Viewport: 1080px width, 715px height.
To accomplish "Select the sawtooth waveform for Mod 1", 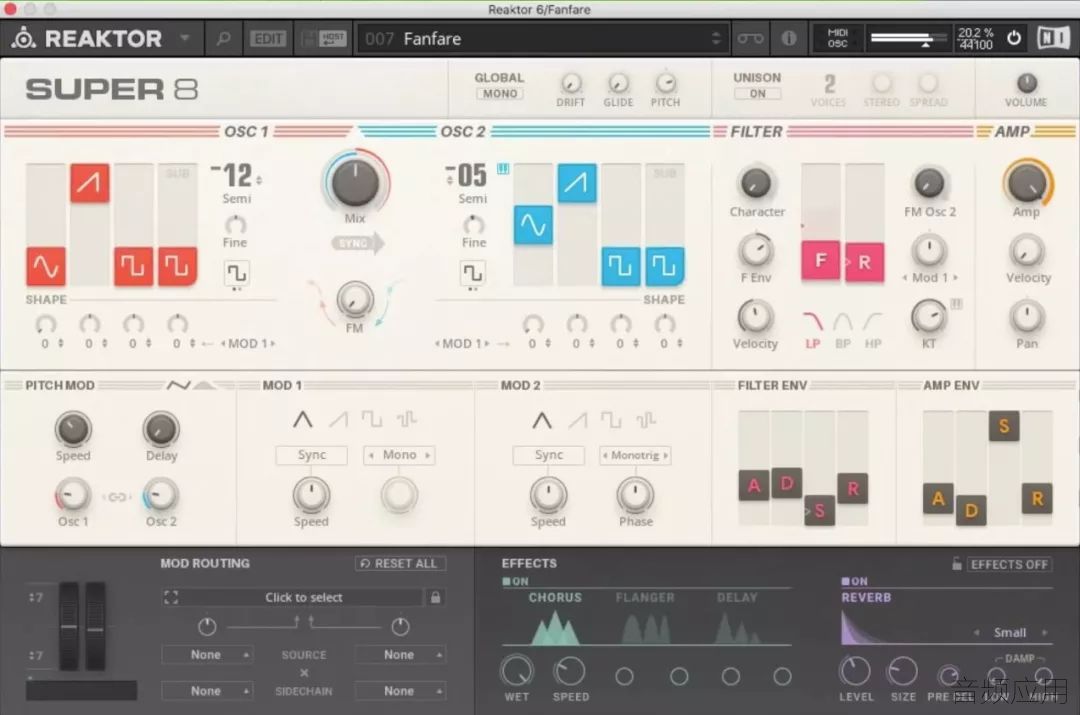I will (338, 419).
